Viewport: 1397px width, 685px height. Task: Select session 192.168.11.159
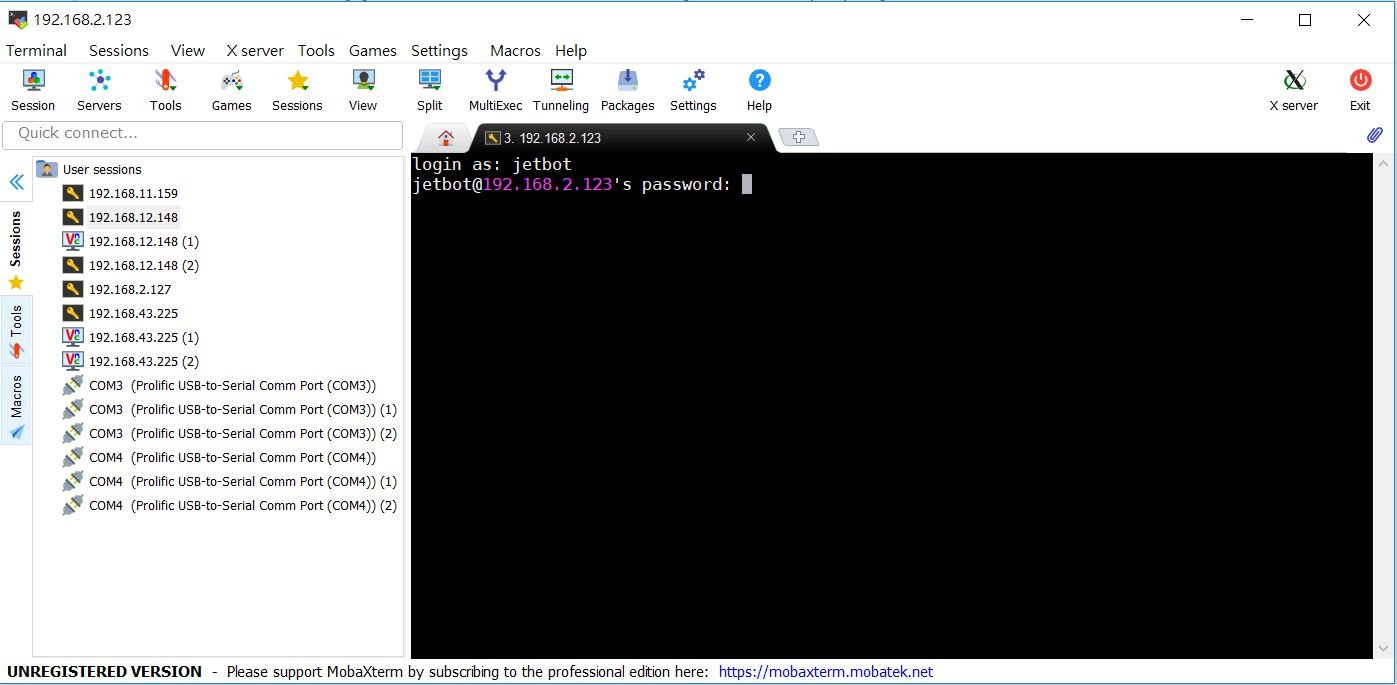coord(120,193)
